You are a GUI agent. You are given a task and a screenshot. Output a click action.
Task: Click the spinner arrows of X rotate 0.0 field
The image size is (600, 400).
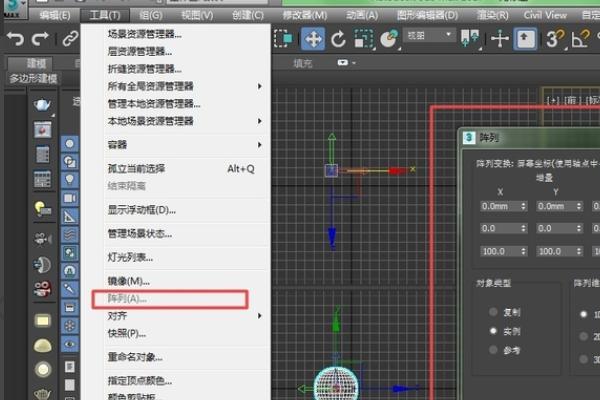[x=523, y=229]
